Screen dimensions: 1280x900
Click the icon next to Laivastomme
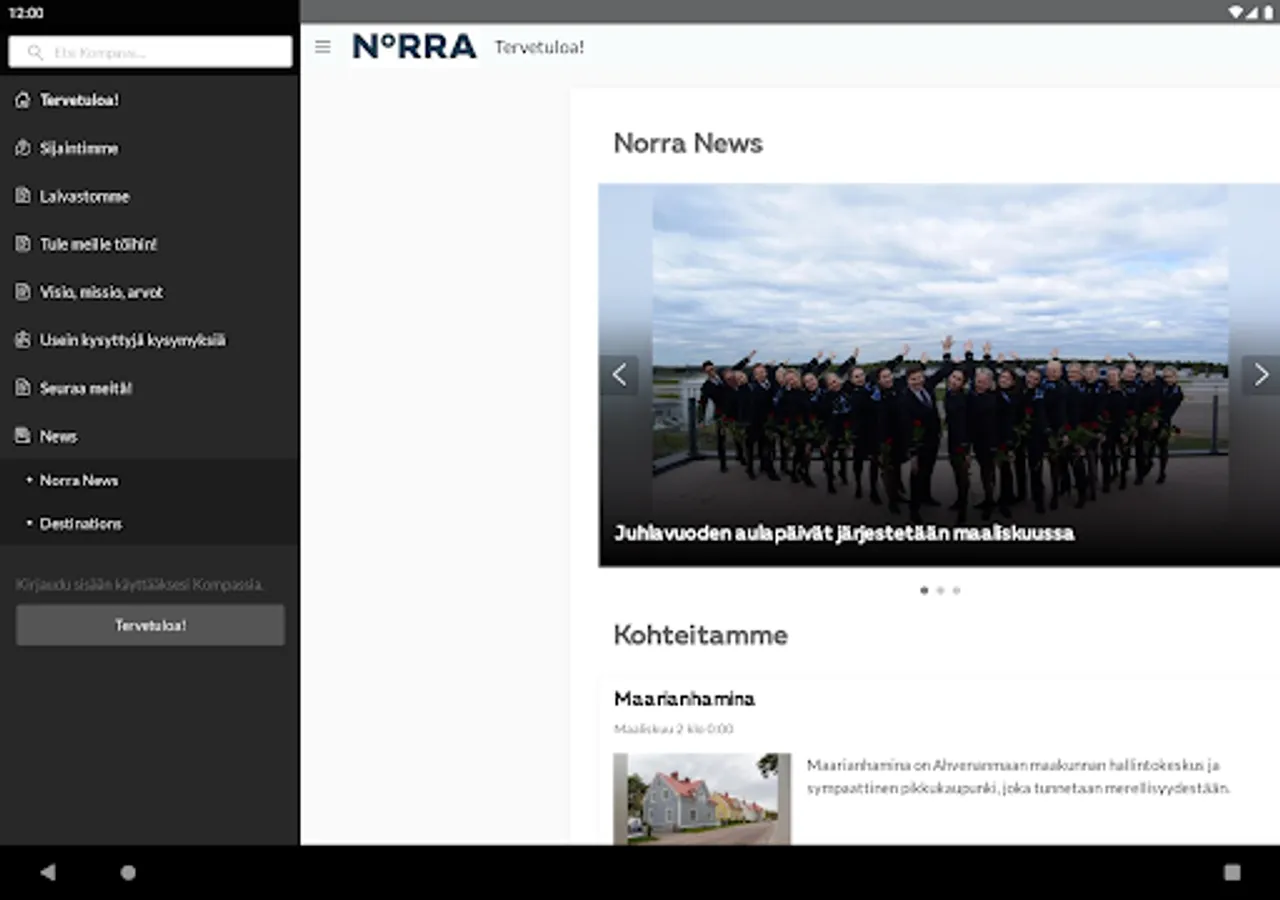23,196
